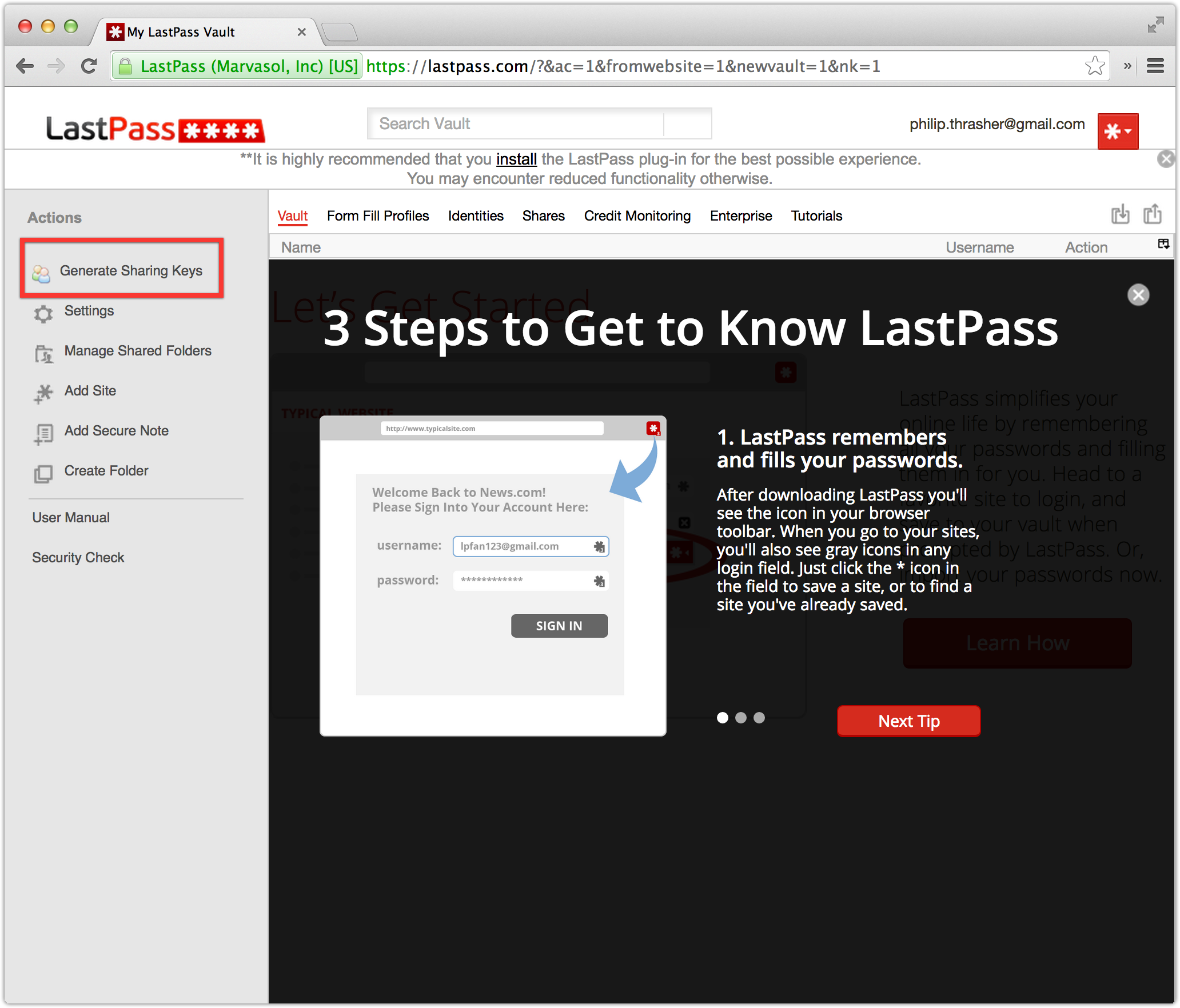Open the Credit Monitoring tab
Viewport: 1180px width, 1008px height.
pyautogui.click(x=637, y=216)
